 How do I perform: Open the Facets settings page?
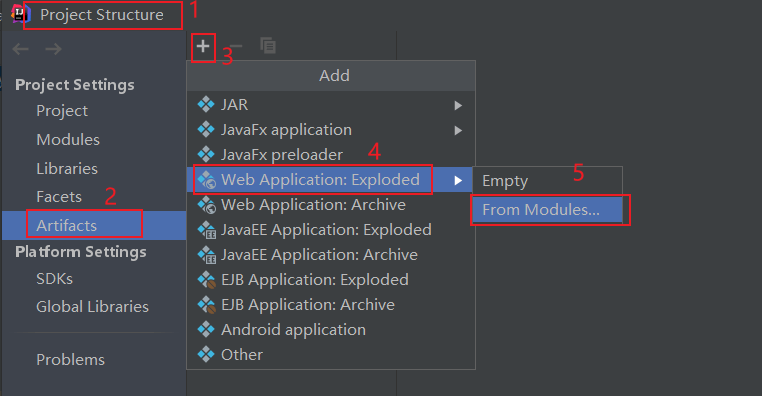pos(59,197)
